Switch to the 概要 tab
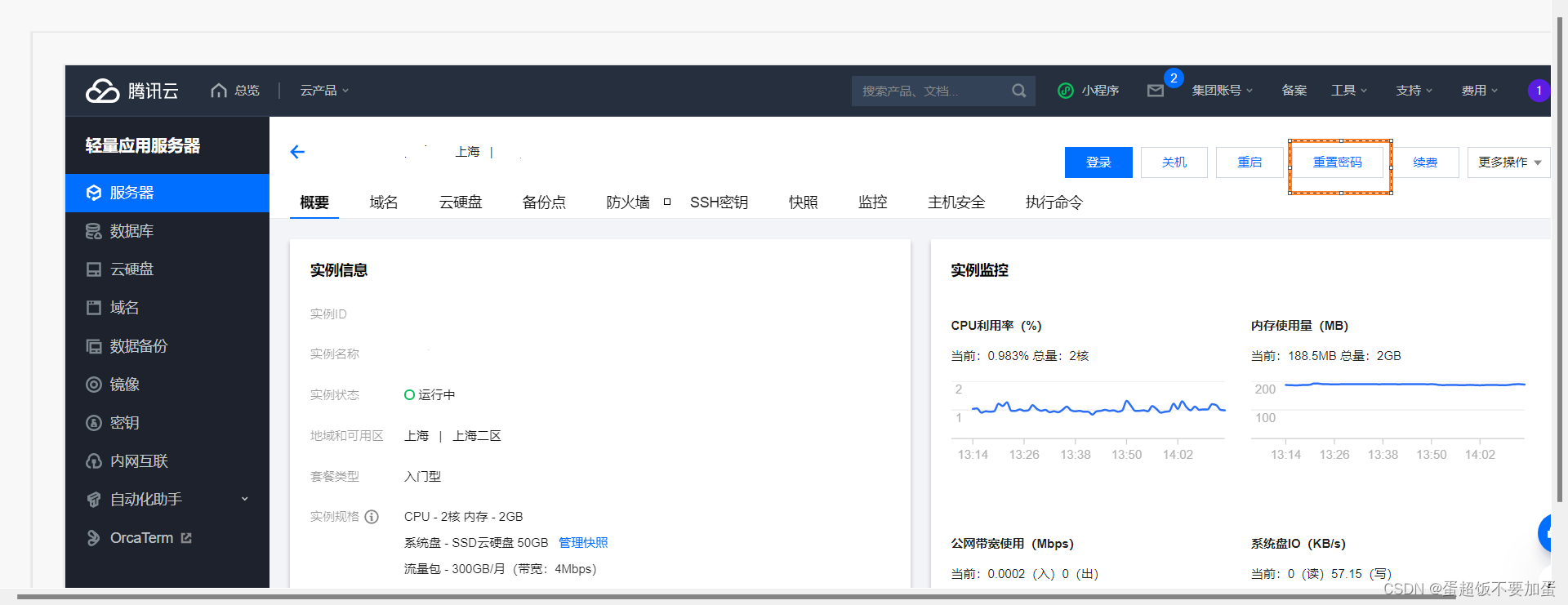Viewport: 1568px width, 605px height. [314, 202]
